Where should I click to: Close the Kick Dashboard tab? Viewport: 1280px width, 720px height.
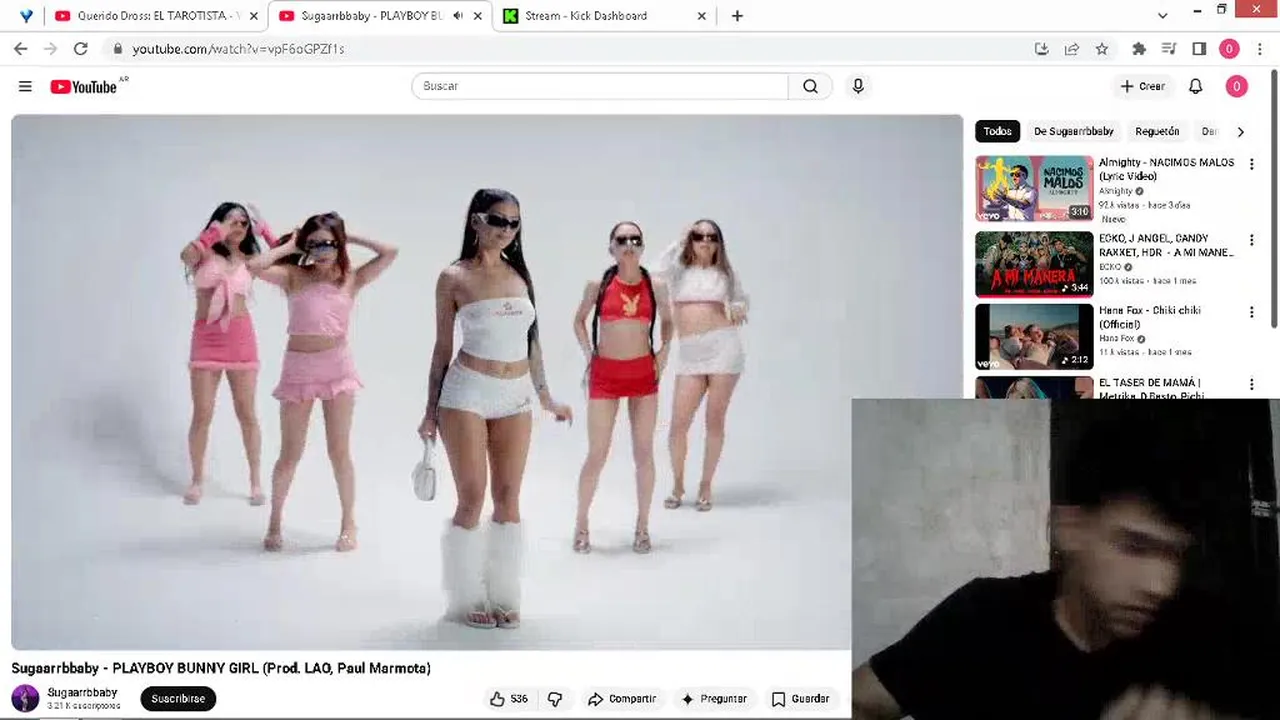coord(701,16)
